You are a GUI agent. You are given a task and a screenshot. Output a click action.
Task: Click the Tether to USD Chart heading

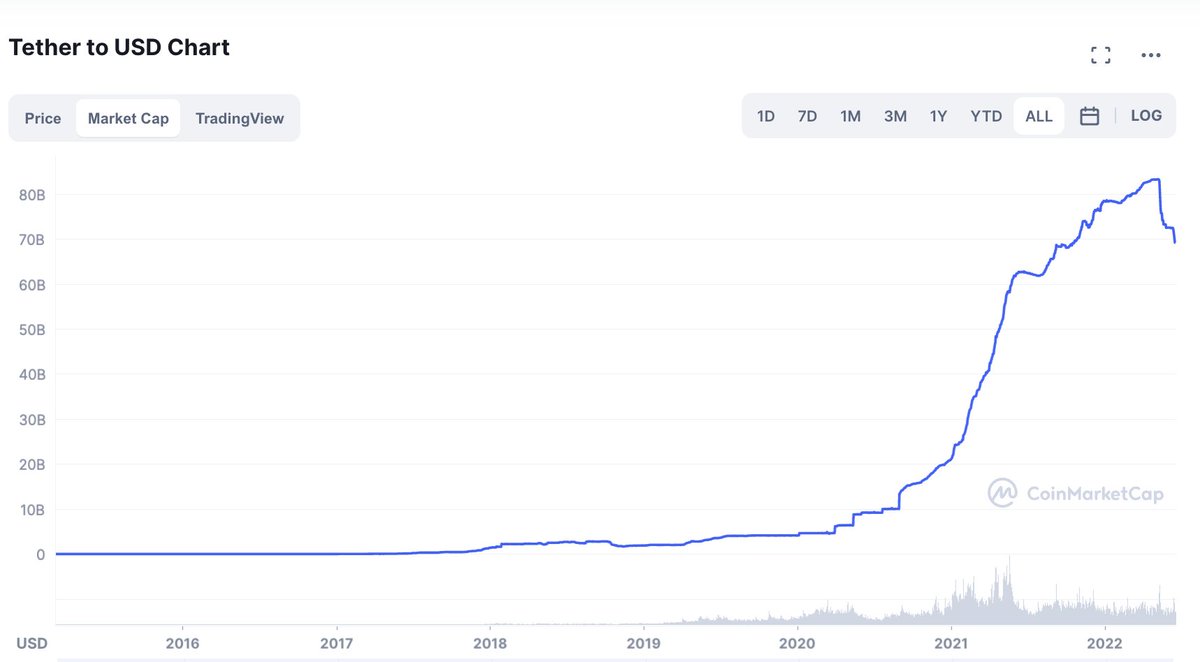119,46
